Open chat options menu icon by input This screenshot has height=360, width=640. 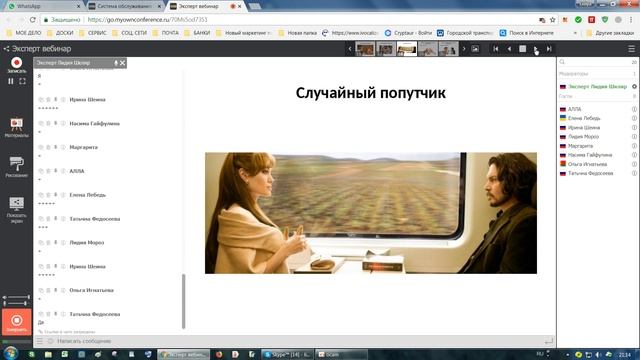(40, 341)
